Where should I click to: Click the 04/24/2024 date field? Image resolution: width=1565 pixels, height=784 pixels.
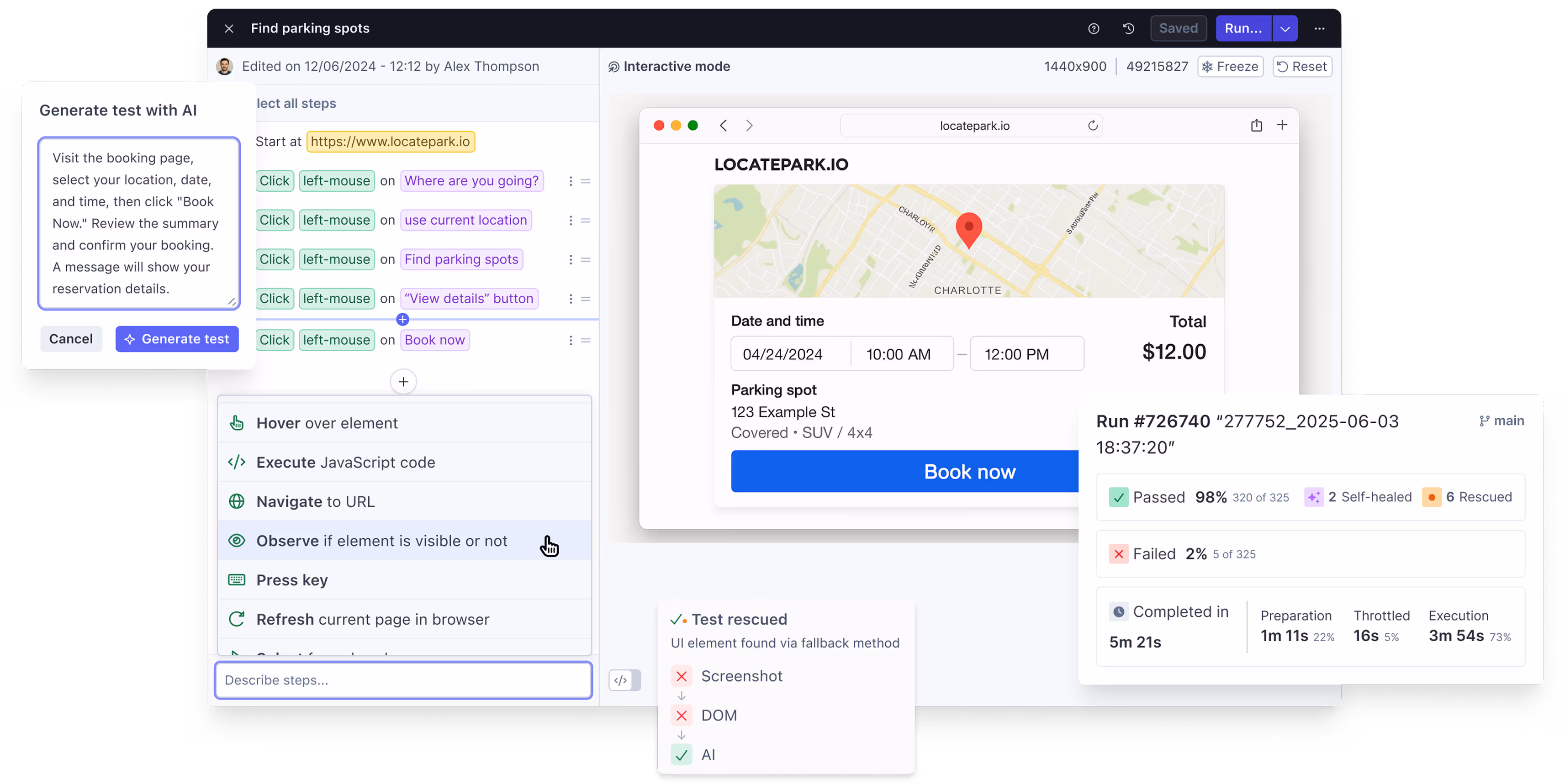[790, 354]
